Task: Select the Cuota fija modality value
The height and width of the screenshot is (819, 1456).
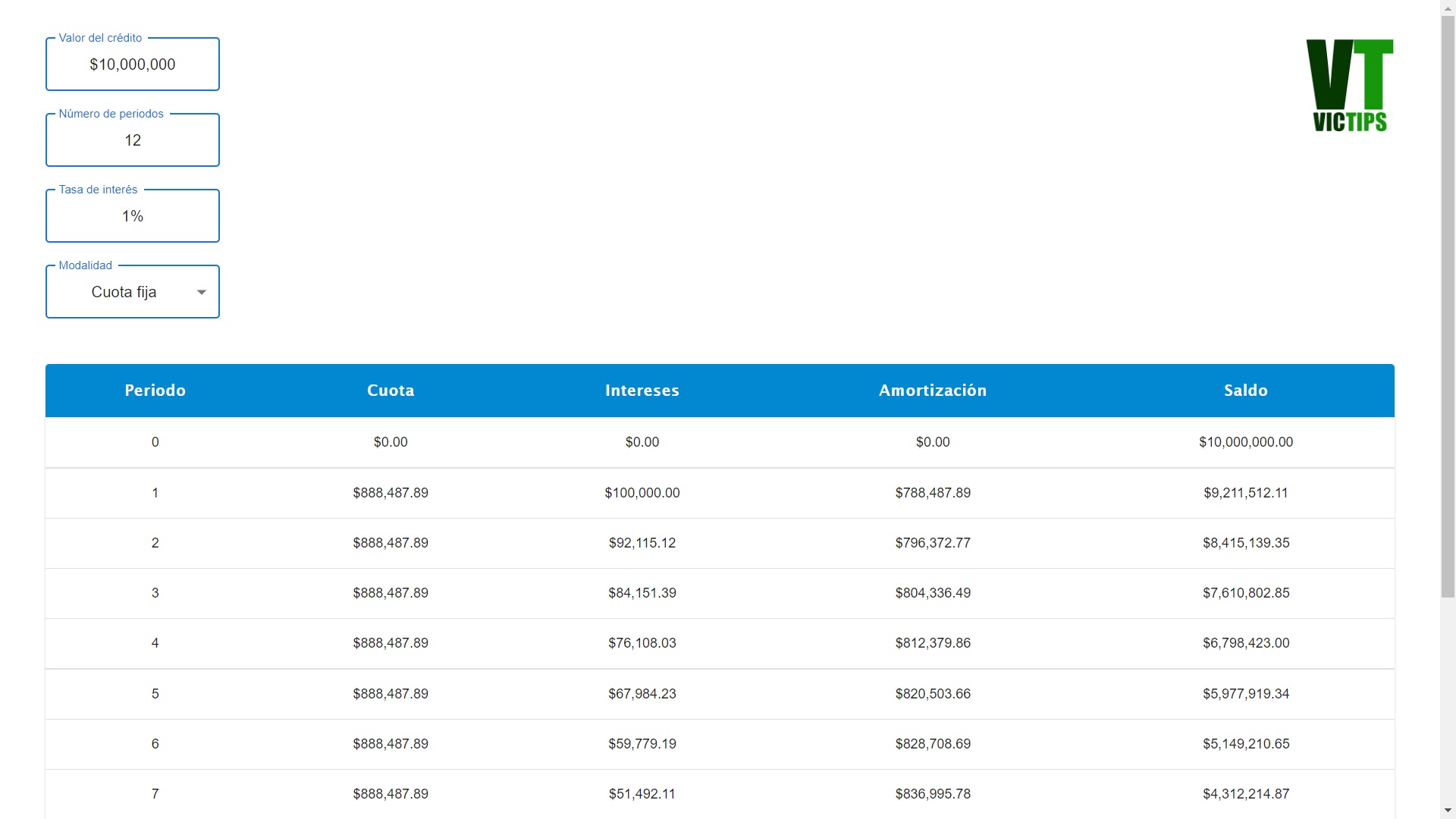Action: coord(124,292)
